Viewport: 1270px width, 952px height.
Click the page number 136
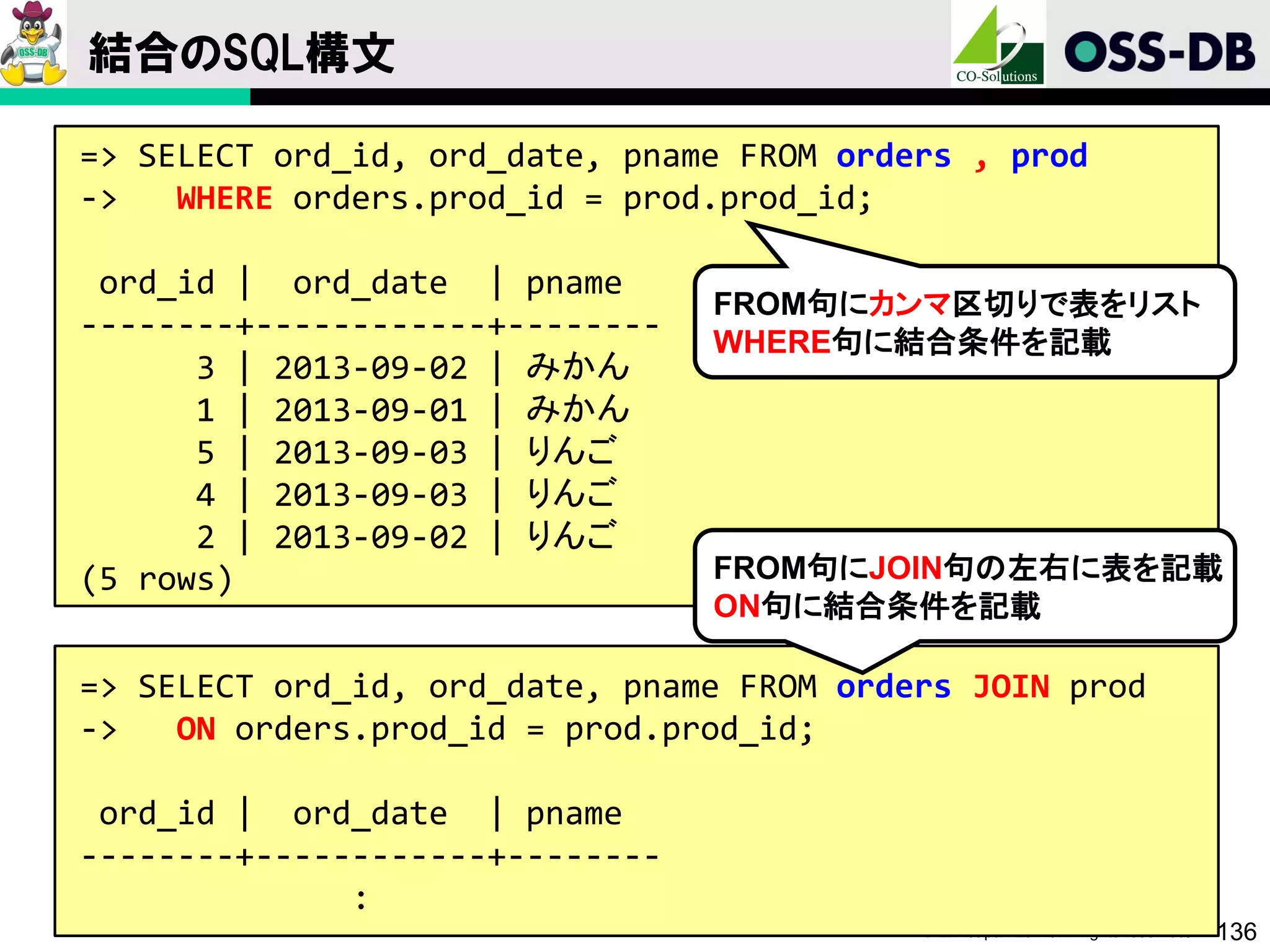(x=1238, y=932)
